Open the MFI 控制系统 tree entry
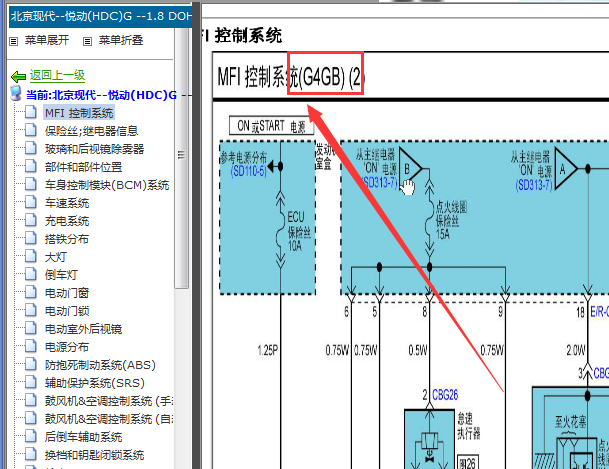The image size is (609, 469). click(79, 113)
